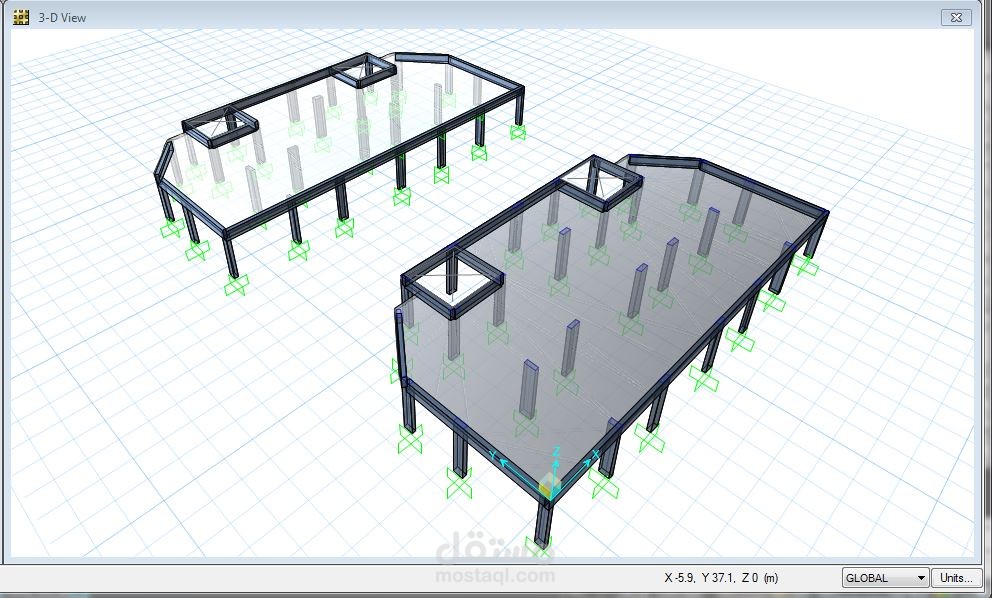Image resolution: width=992 pixels, height=598 pixels.
Task: Open the GLOBAL coordinate system dropdown
Action: [x=885, y=578]
